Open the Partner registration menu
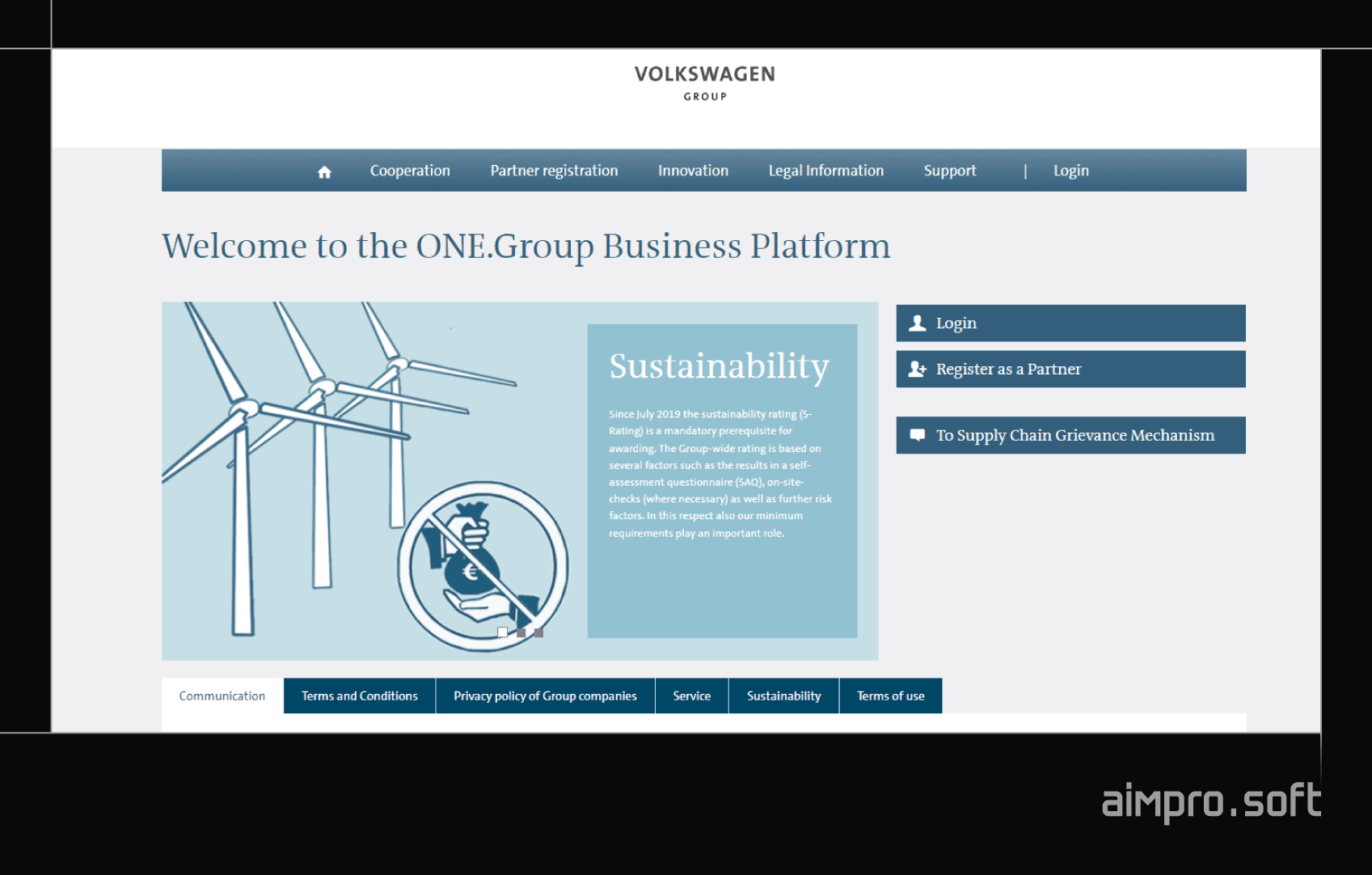Screen dimensions: 1372x875 554,171
